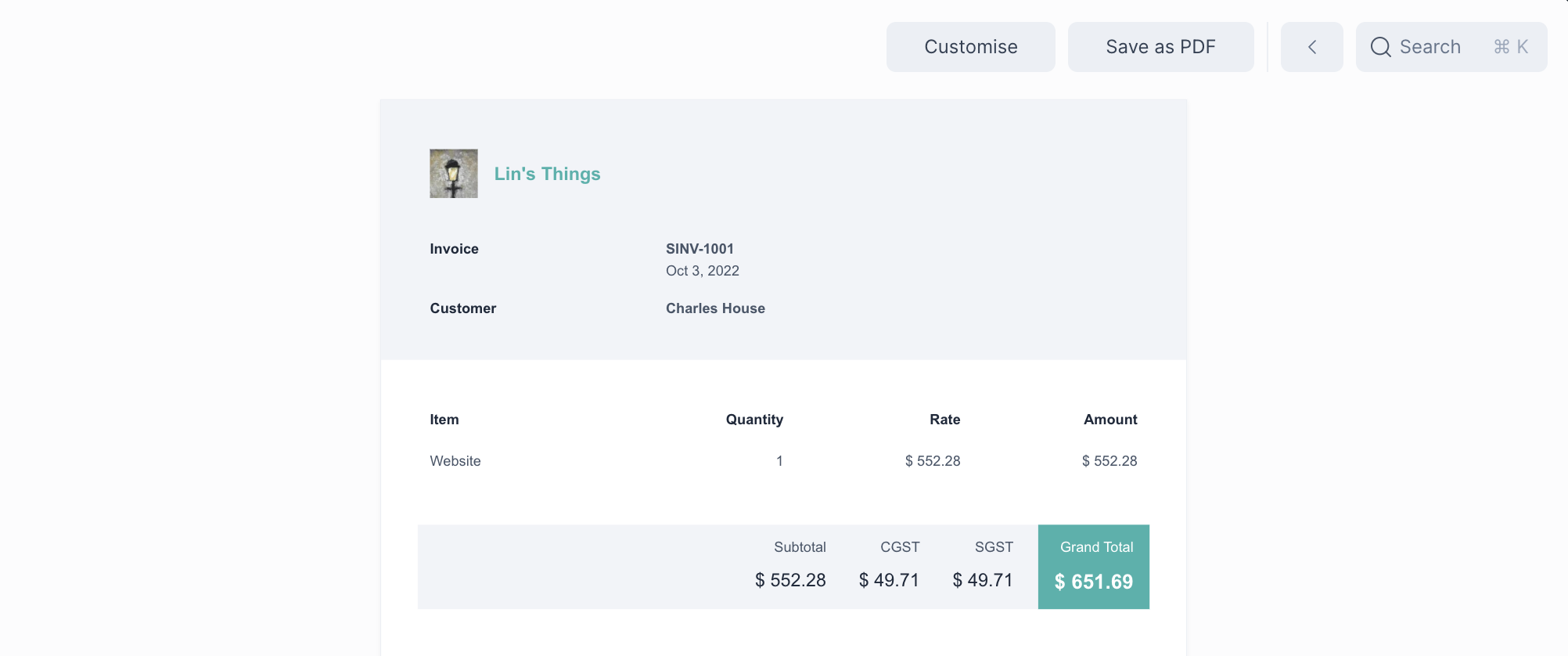Go back using the chevron arrow

[1311, 47]
